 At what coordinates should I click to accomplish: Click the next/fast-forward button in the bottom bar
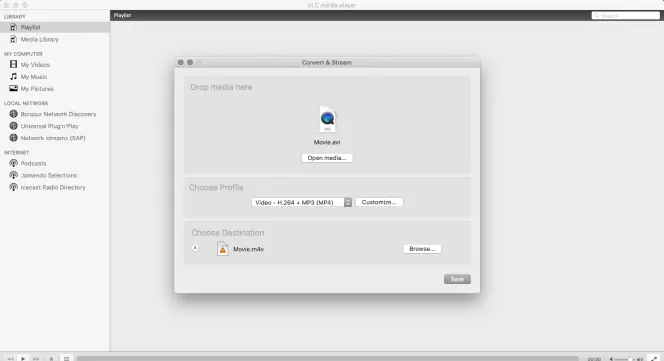pos(36,359)
